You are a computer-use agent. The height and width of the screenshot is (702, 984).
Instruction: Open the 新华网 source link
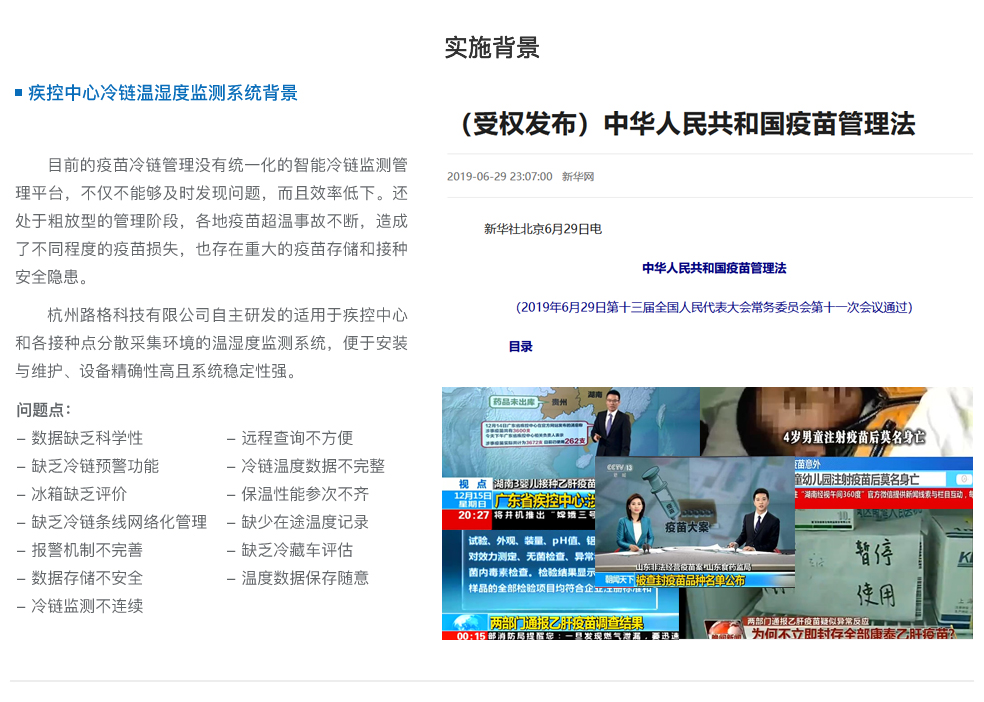coord(578,177)
